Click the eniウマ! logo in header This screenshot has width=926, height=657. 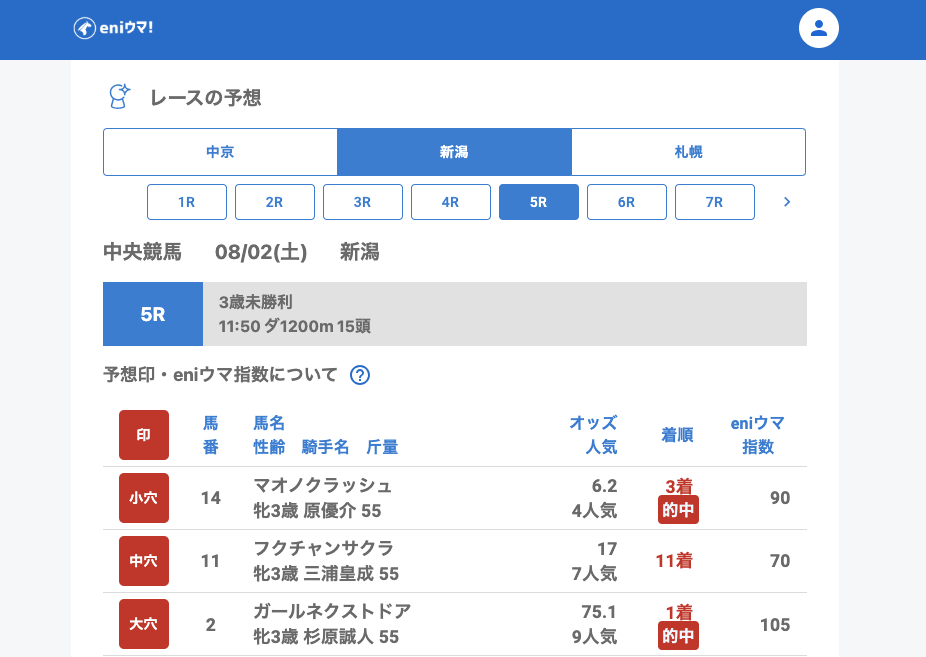coord(113,28)
